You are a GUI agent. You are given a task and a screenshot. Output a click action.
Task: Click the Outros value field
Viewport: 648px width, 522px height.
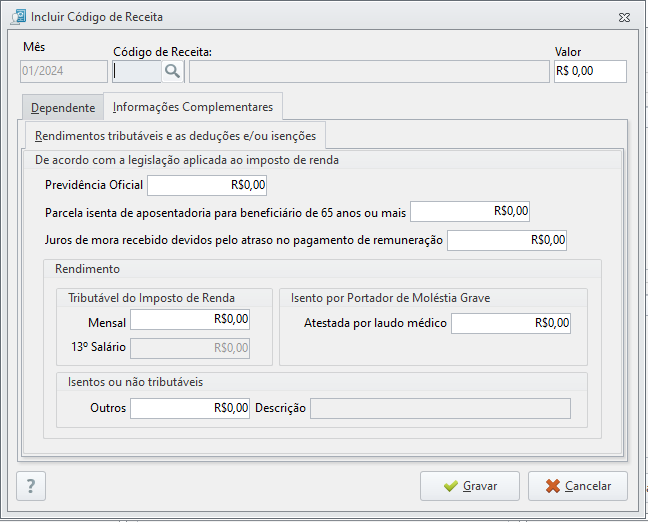190,408
